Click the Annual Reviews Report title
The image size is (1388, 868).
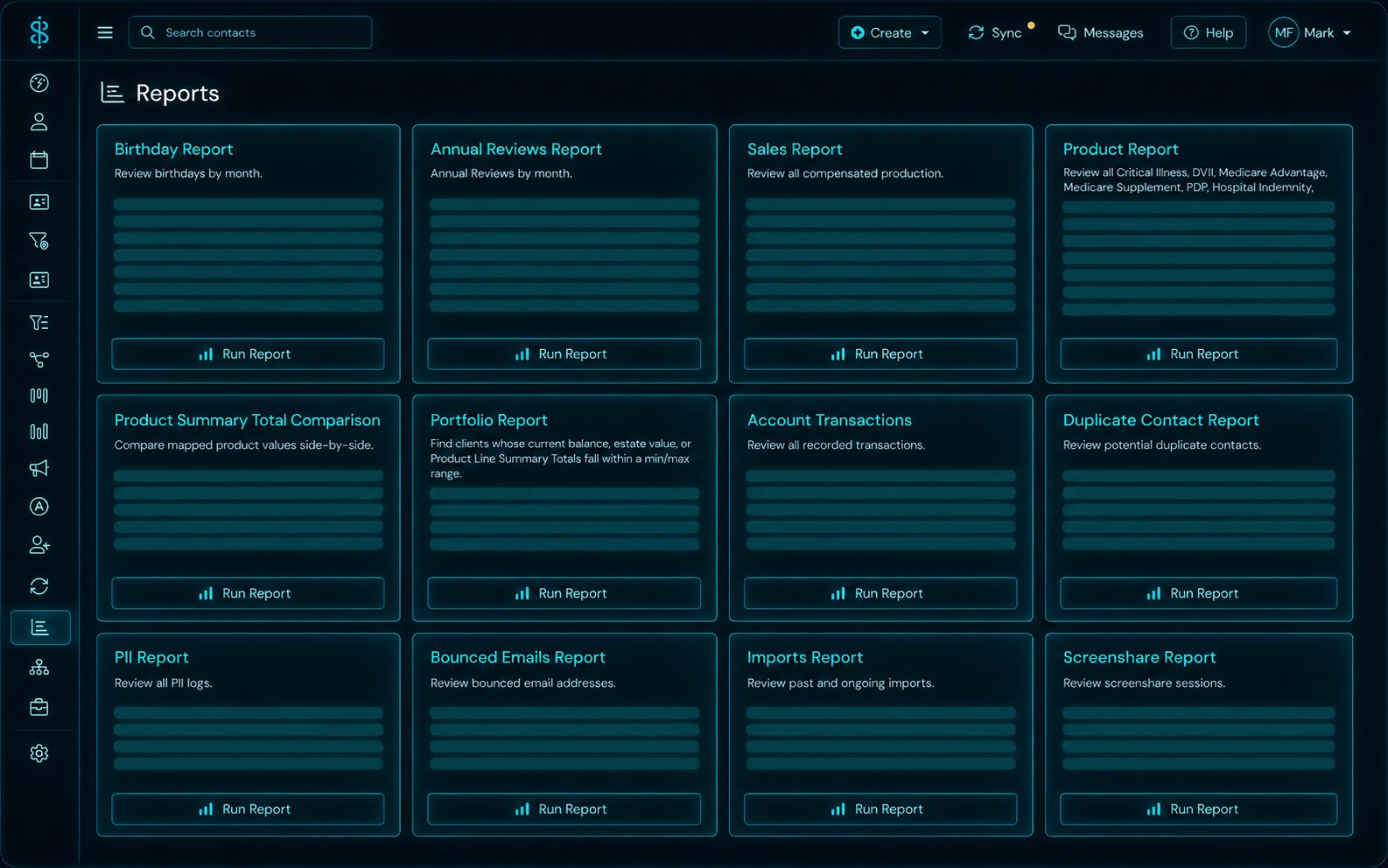pyautogui.click(x=515, y=150)
